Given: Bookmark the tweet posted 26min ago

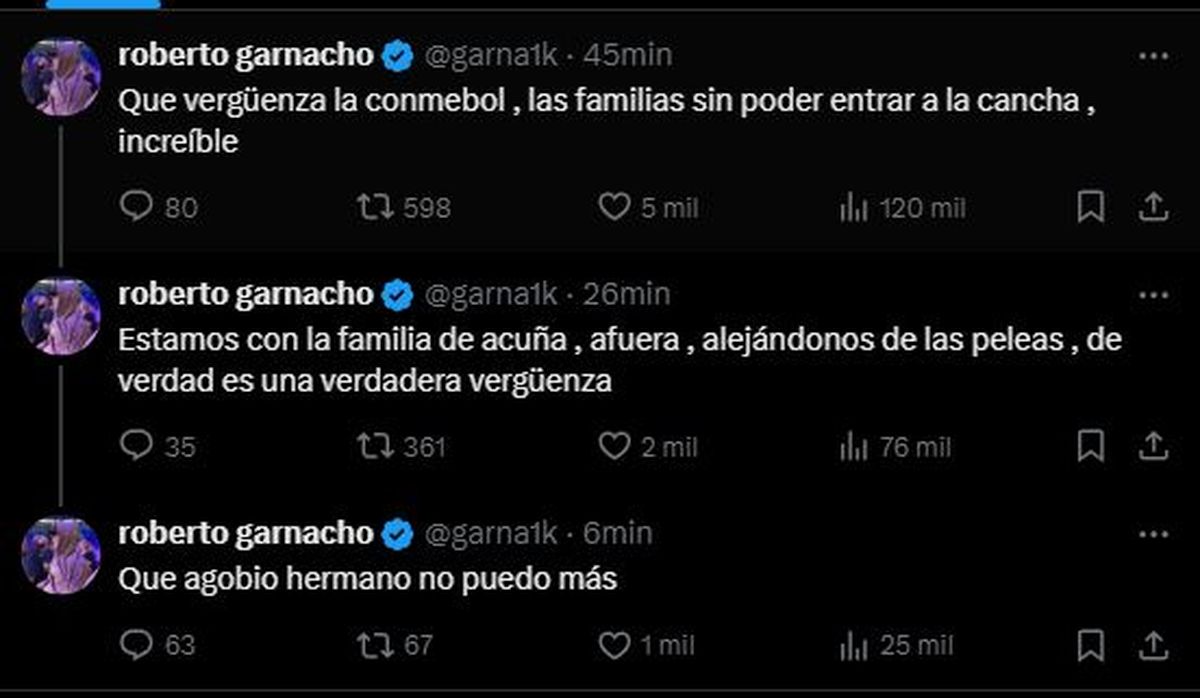Looking at the screenshot, I should [1091, 445].
